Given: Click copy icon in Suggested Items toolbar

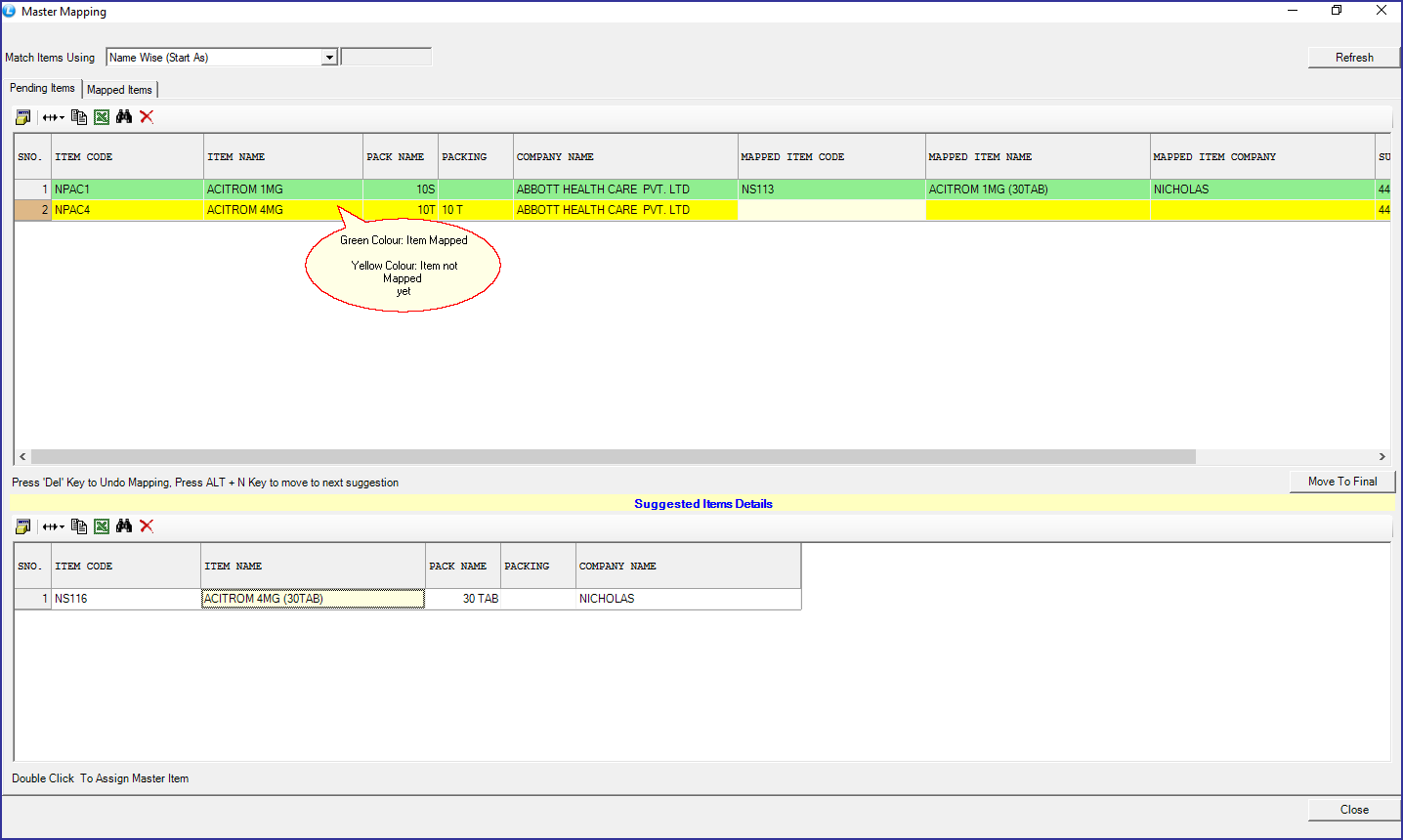Looking at the screenshot, I should coord(79,526).
